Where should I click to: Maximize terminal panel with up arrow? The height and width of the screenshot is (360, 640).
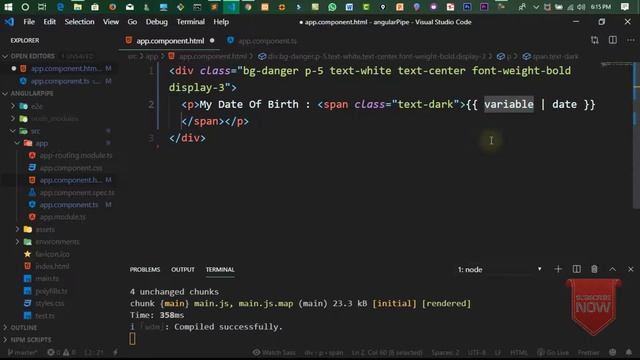(x=613, y=269)
